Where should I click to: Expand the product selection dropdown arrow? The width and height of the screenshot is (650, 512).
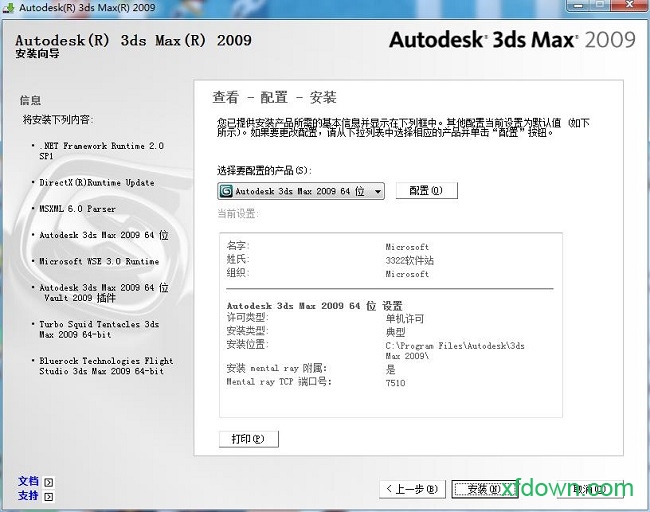377,191
